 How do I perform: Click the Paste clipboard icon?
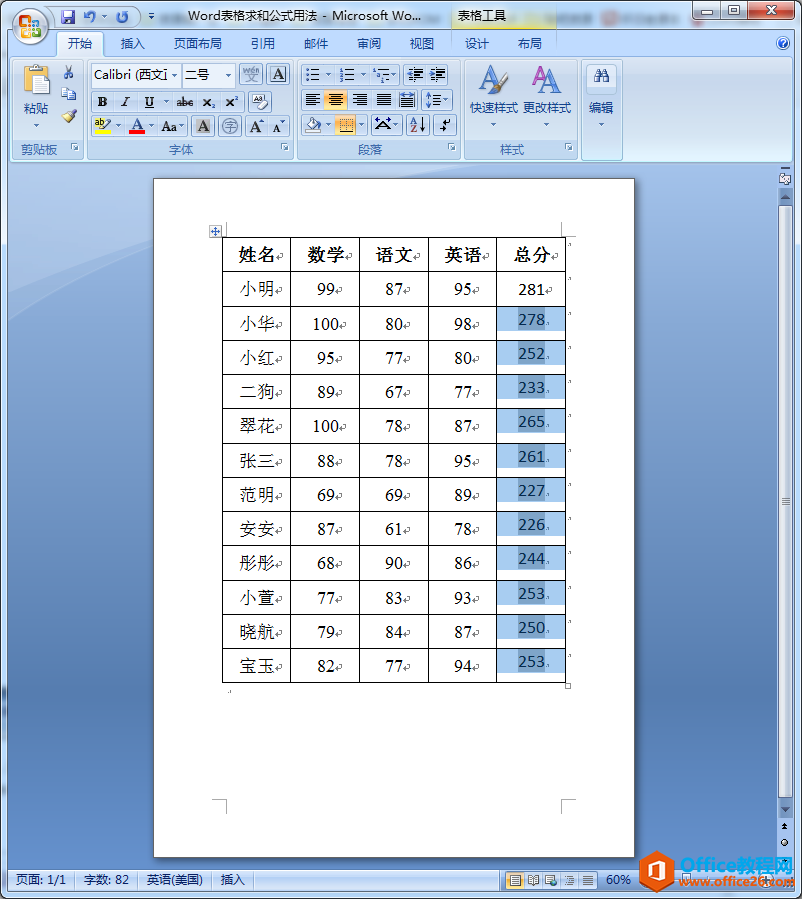(x=36, y=80)
